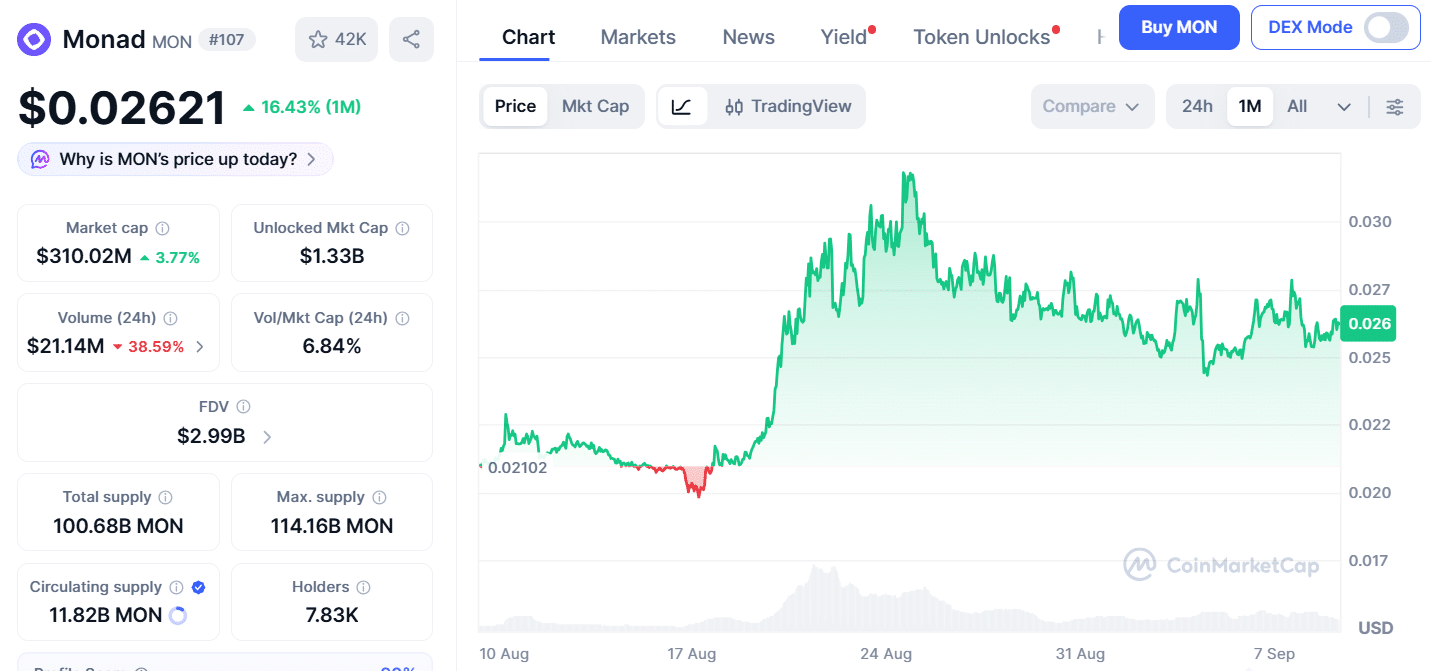Screen dimensions: 1431x671
Task: Click the current price label 0.026 on axis
Action: (x=1368, y=323)
